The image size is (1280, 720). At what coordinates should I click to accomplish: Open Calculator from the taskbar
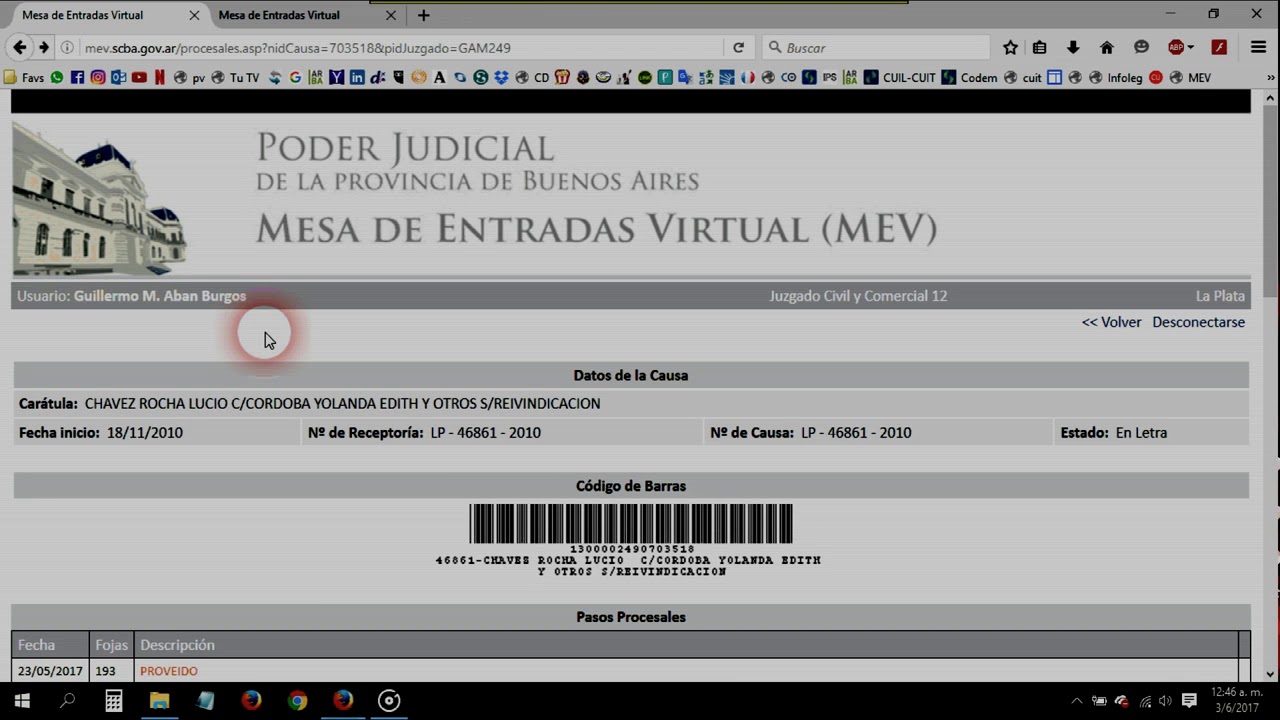coord(114,701)
